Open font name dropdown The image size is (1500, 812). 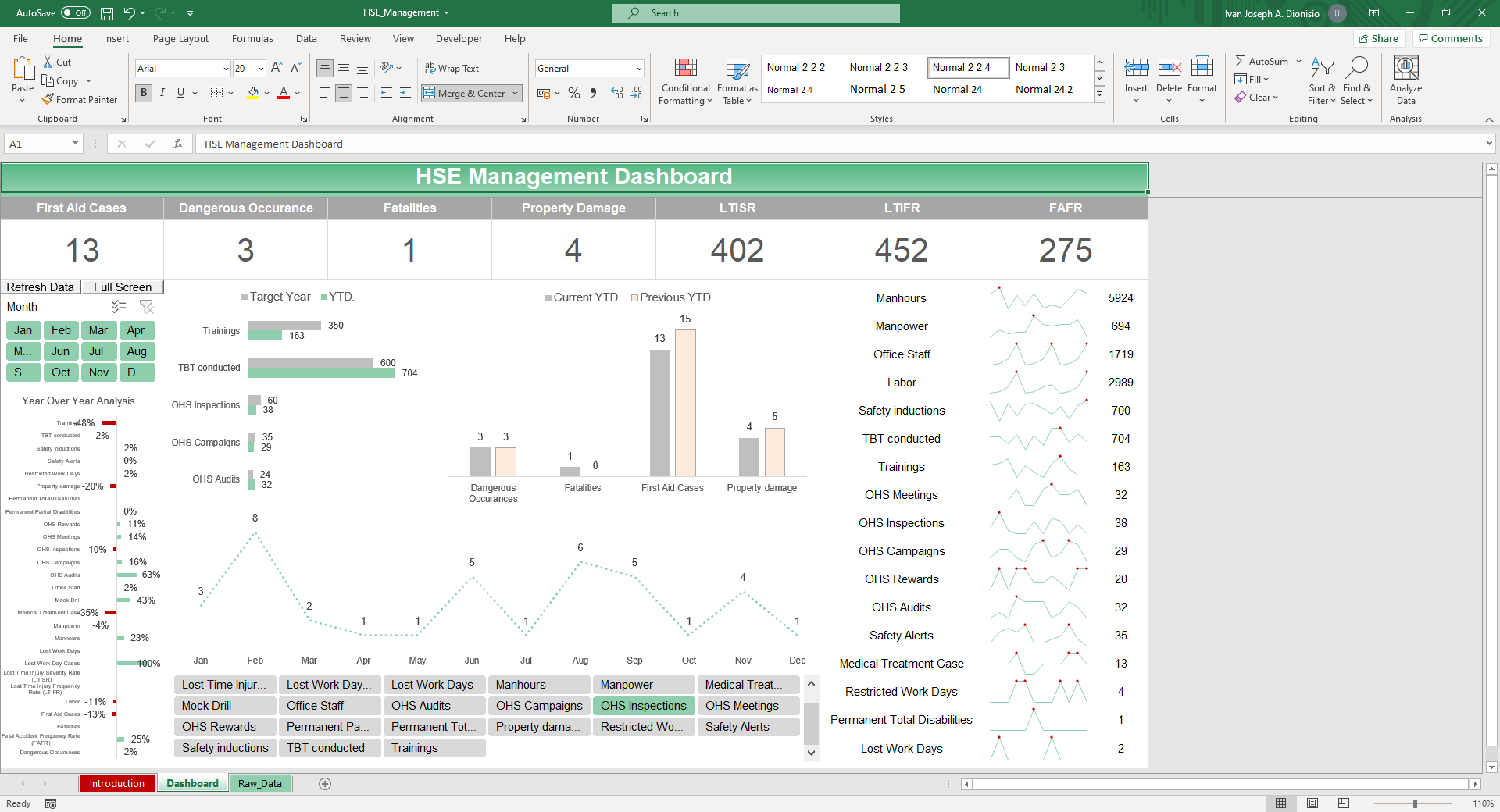[x=226, y=69]
